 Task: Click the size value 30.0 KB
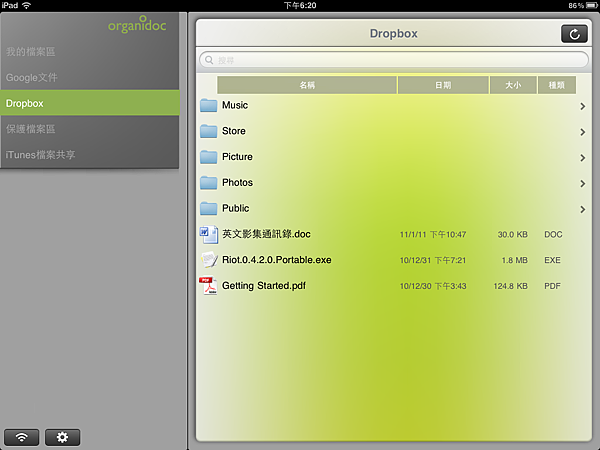coord(512,235)
